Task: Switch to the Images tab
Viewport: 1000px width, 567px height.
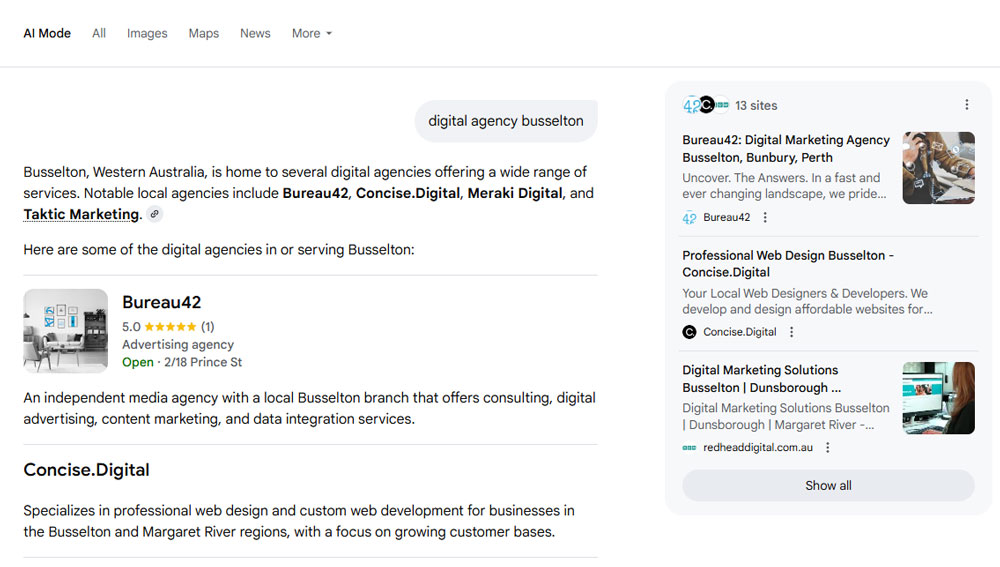Action: pos(147,33)
